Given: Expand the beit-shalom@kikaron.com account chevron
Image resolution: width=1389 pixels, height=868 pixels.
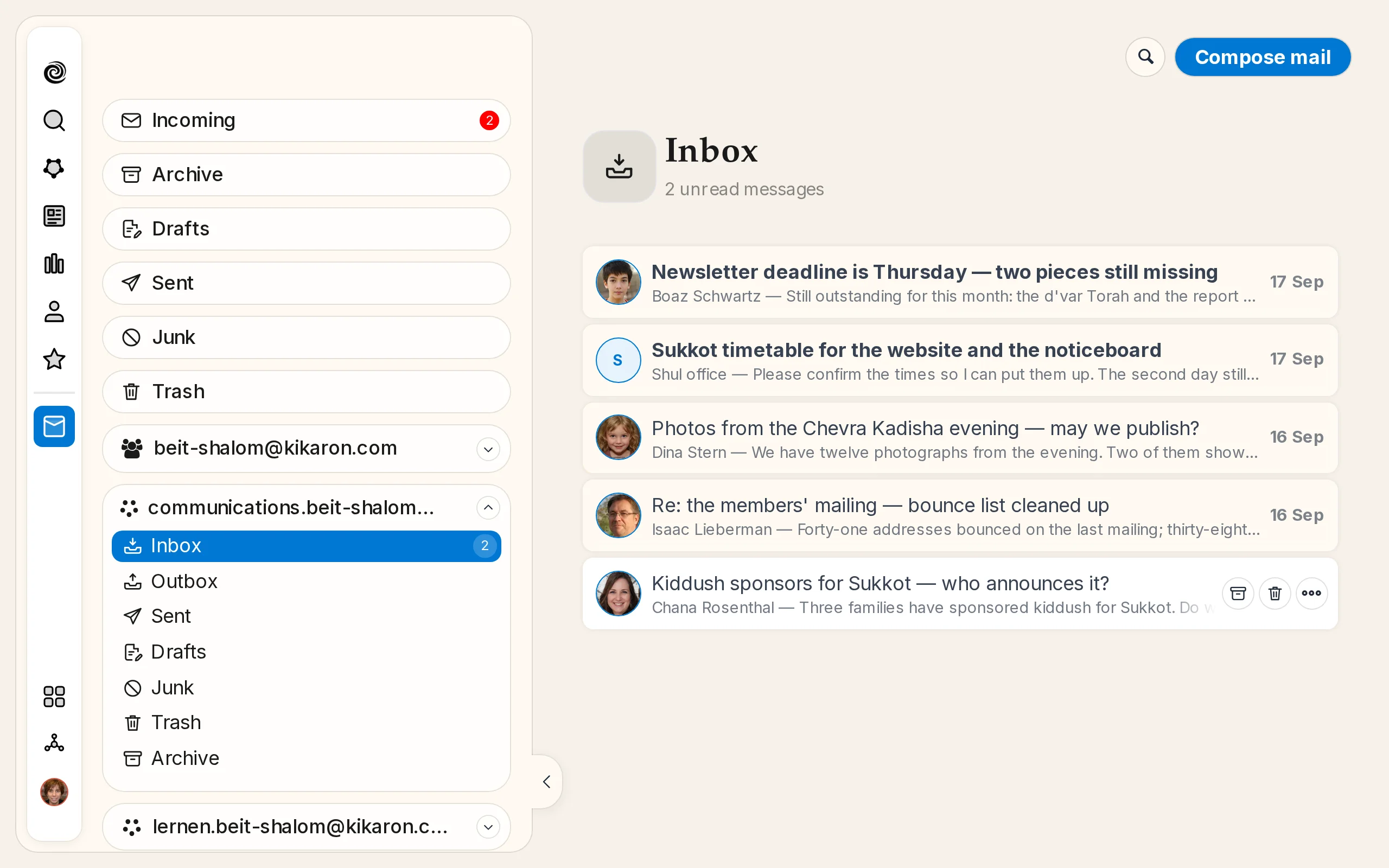Looking at the screenshot, I should 488,449.
